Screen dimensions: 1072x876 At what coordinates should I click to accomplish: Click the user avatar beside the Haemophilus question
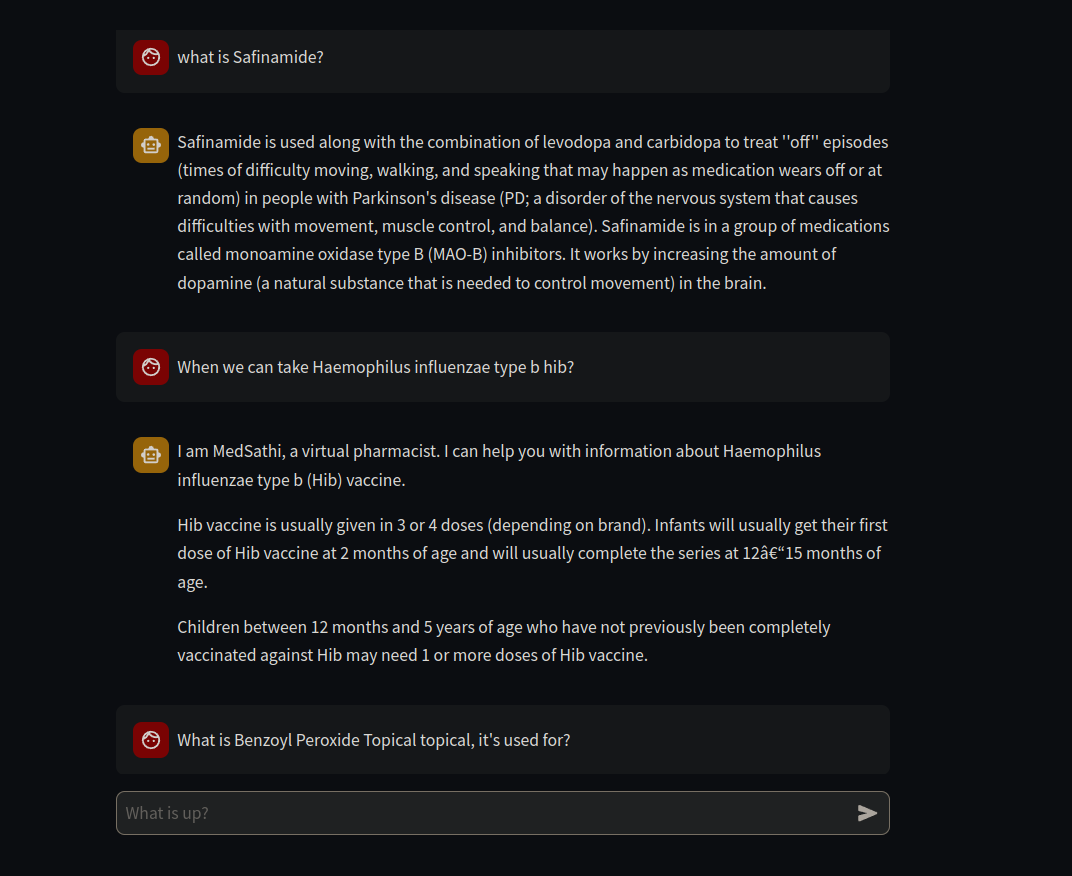point(151,367)
